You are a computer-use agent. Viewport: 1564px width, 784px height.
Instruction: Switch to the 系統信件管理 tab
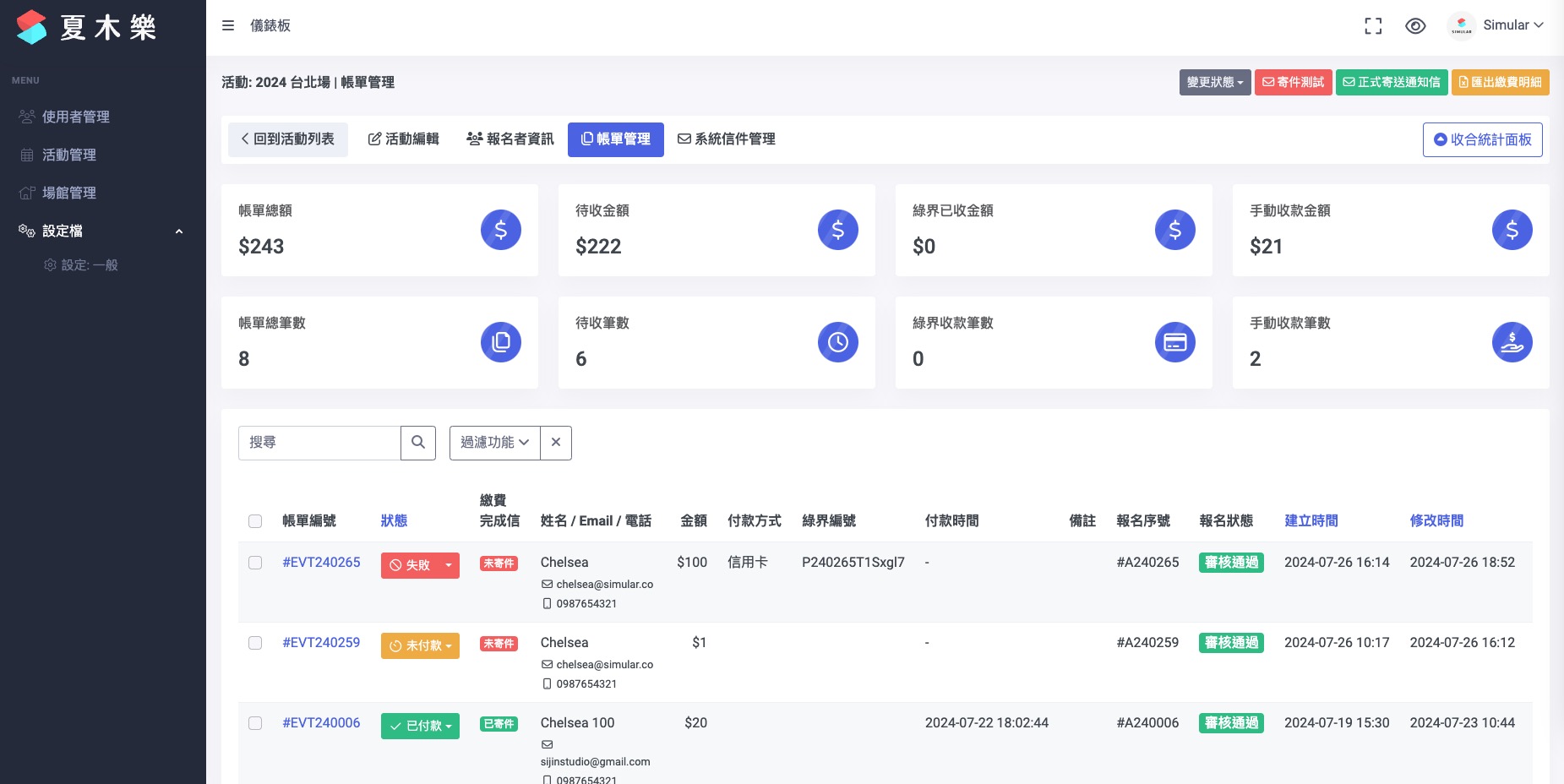(x=727, y=139)
